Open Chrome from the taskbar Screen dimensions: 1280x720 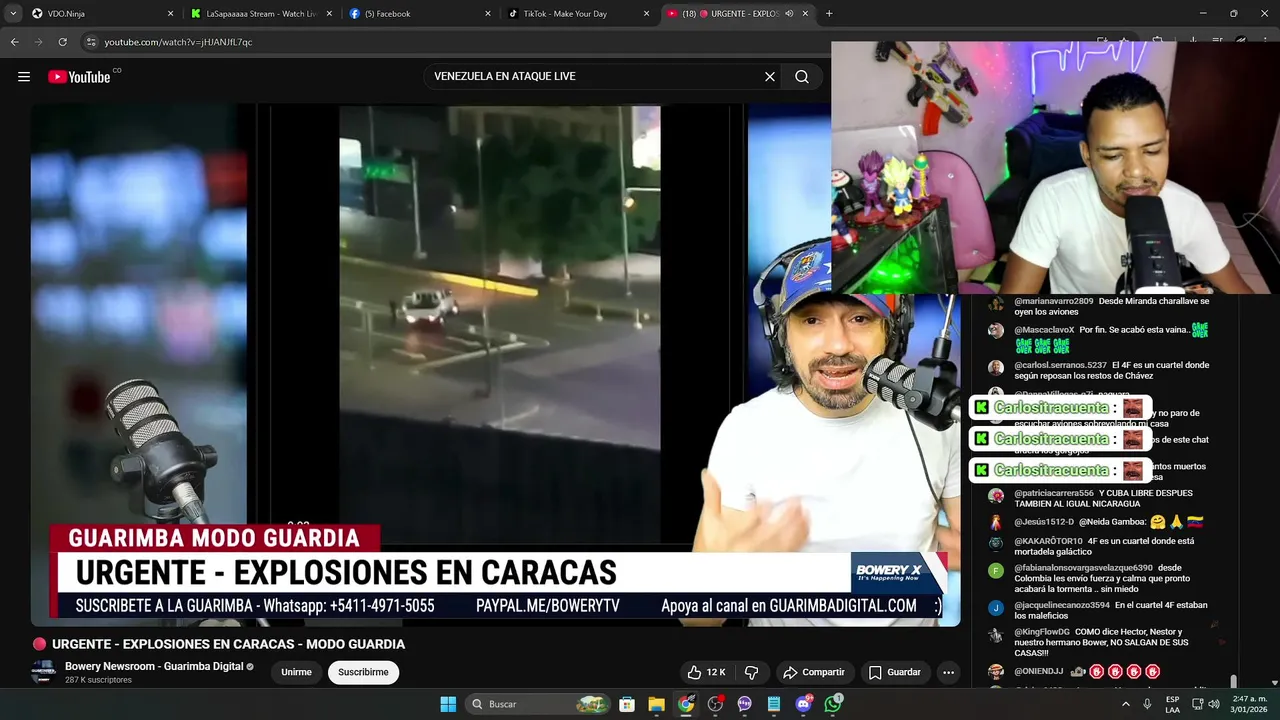[686, 704]
